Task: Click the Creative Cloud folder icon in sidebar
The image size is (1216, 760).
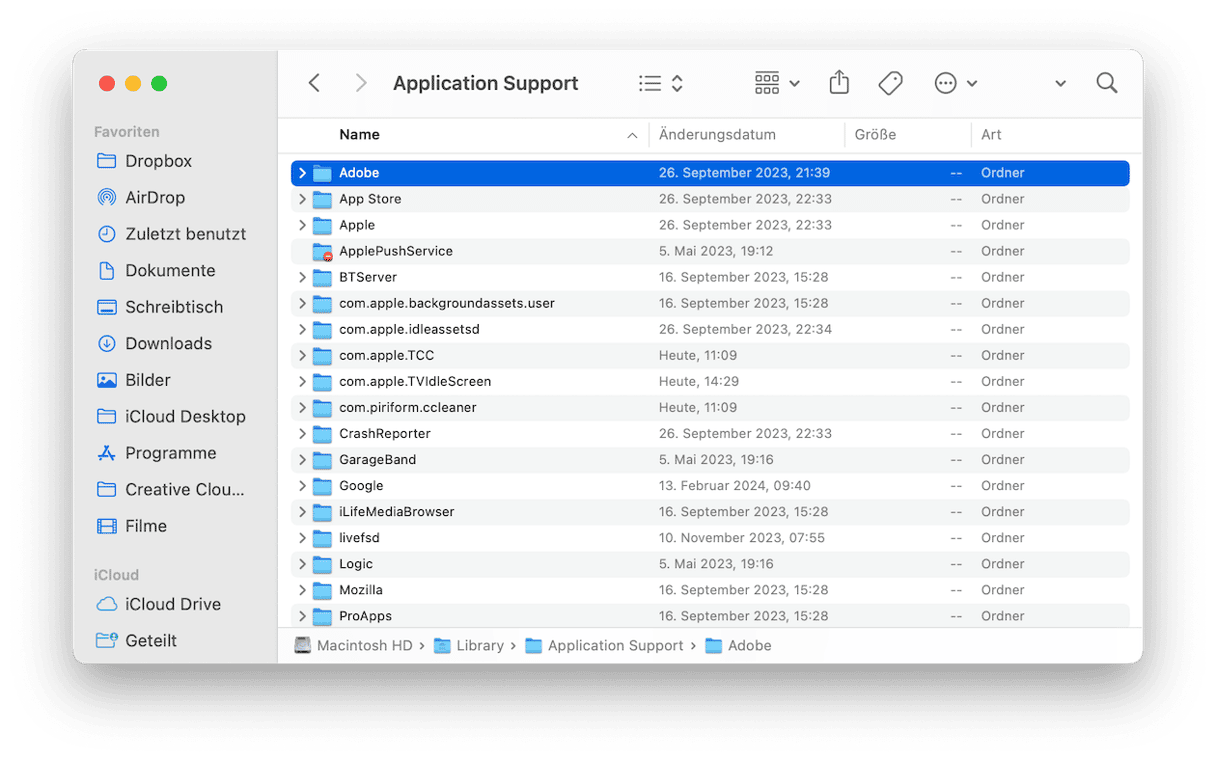Action: click(x=106, y=490)
